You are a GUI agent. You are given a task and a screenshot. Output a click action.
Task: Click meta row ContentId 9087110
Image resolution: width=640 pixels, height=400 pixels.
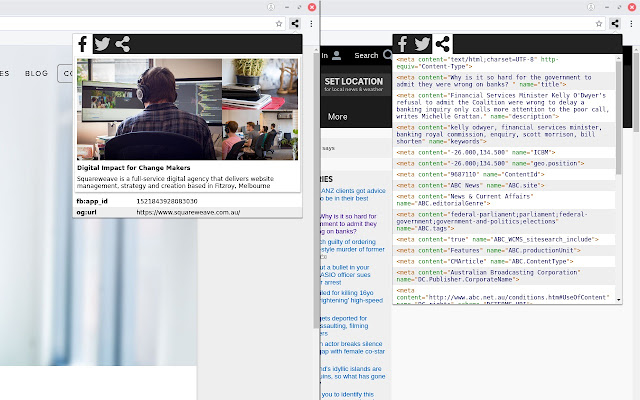504,174
